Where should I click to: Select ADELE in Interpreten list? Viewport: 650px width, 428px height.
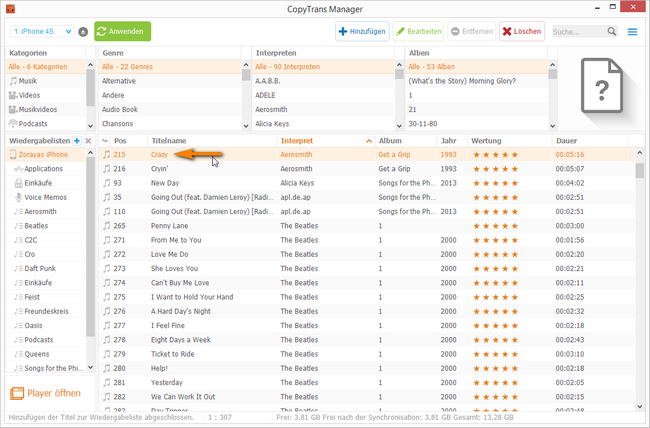267,94
